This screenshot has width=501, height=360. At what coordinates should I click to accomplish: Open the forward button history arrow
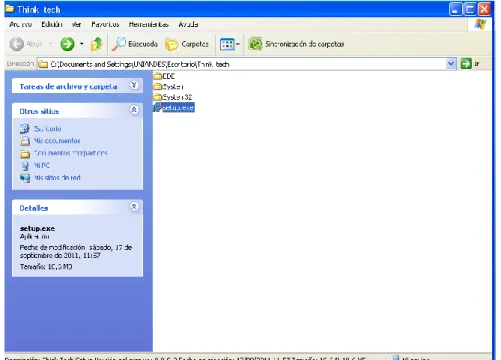tap(82, 44)
